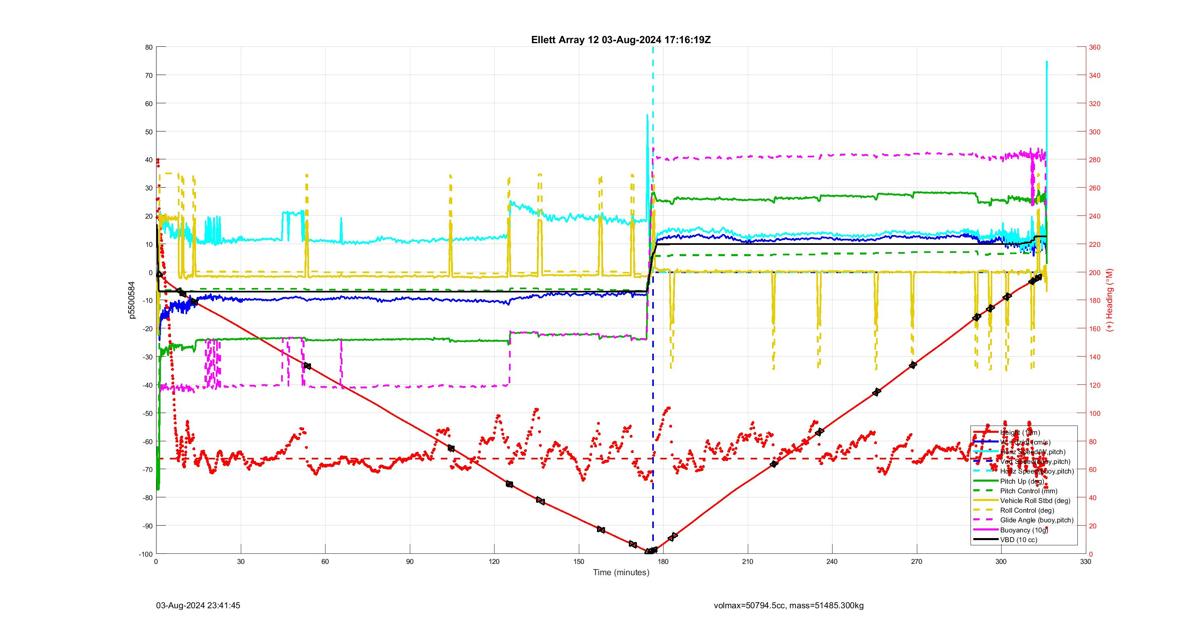Click the Time axis tick label 180
This screenshot has width=1200, height=622.
(x=663, y=562)
